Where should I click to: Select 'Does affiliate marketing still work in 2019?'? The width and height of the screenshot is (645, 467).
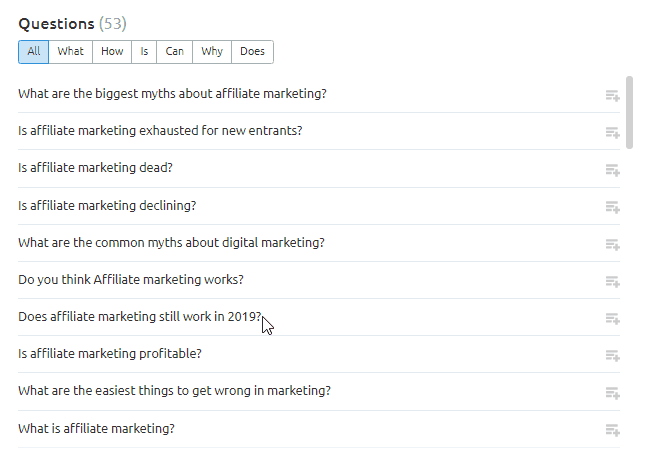(140, 317)
